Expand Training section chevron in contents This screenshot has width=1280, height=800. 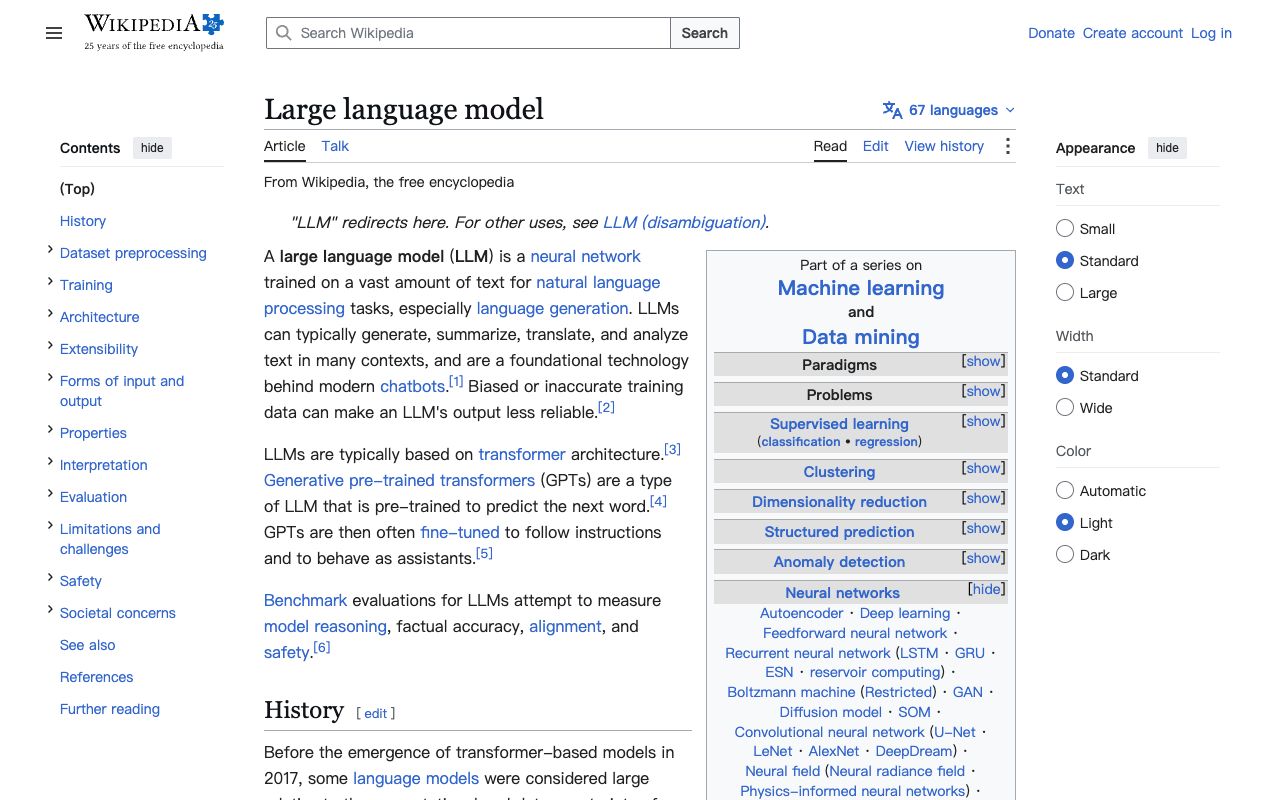click(x=50, y=283)
